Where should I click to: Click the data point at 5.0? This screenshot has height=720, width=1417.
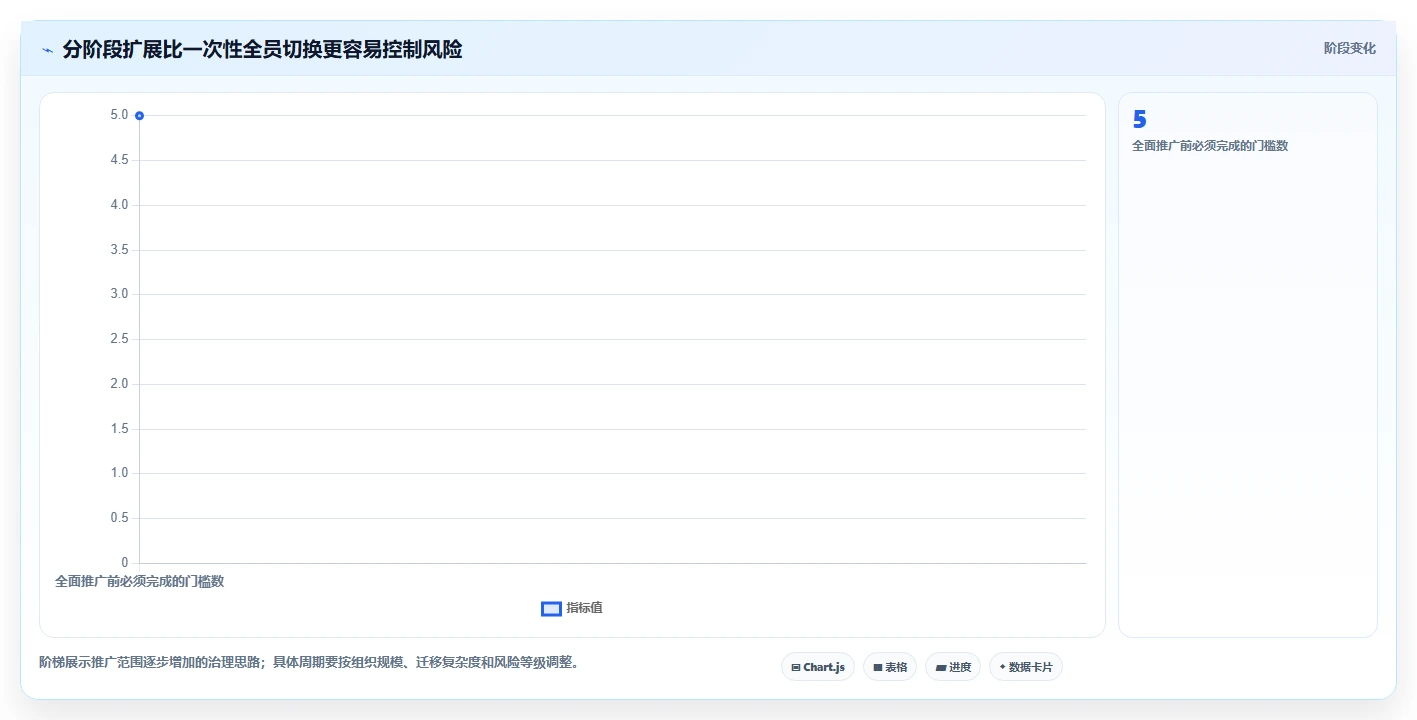click(139, 116)
